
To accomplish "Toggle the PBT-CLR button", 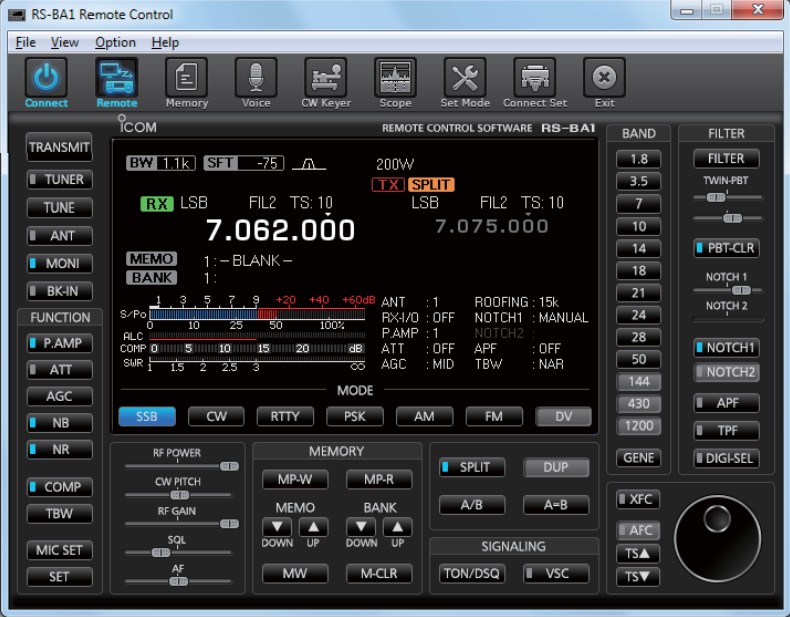I will [x=726, y=248].
